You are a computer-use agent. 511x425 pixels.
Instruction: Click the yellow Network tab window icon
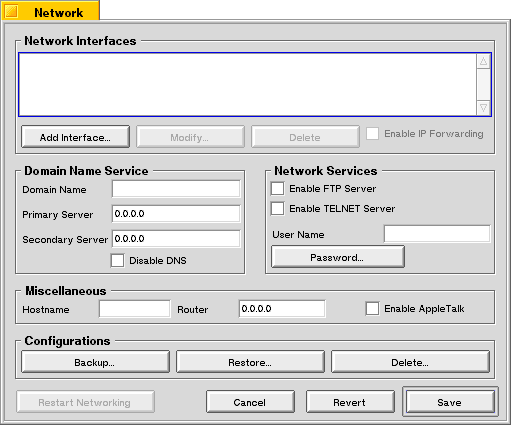[12, 12]
